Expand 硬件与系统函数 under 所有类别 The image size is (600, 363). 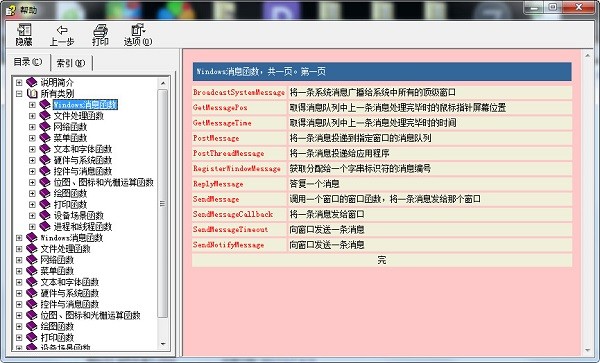(32, 160)
